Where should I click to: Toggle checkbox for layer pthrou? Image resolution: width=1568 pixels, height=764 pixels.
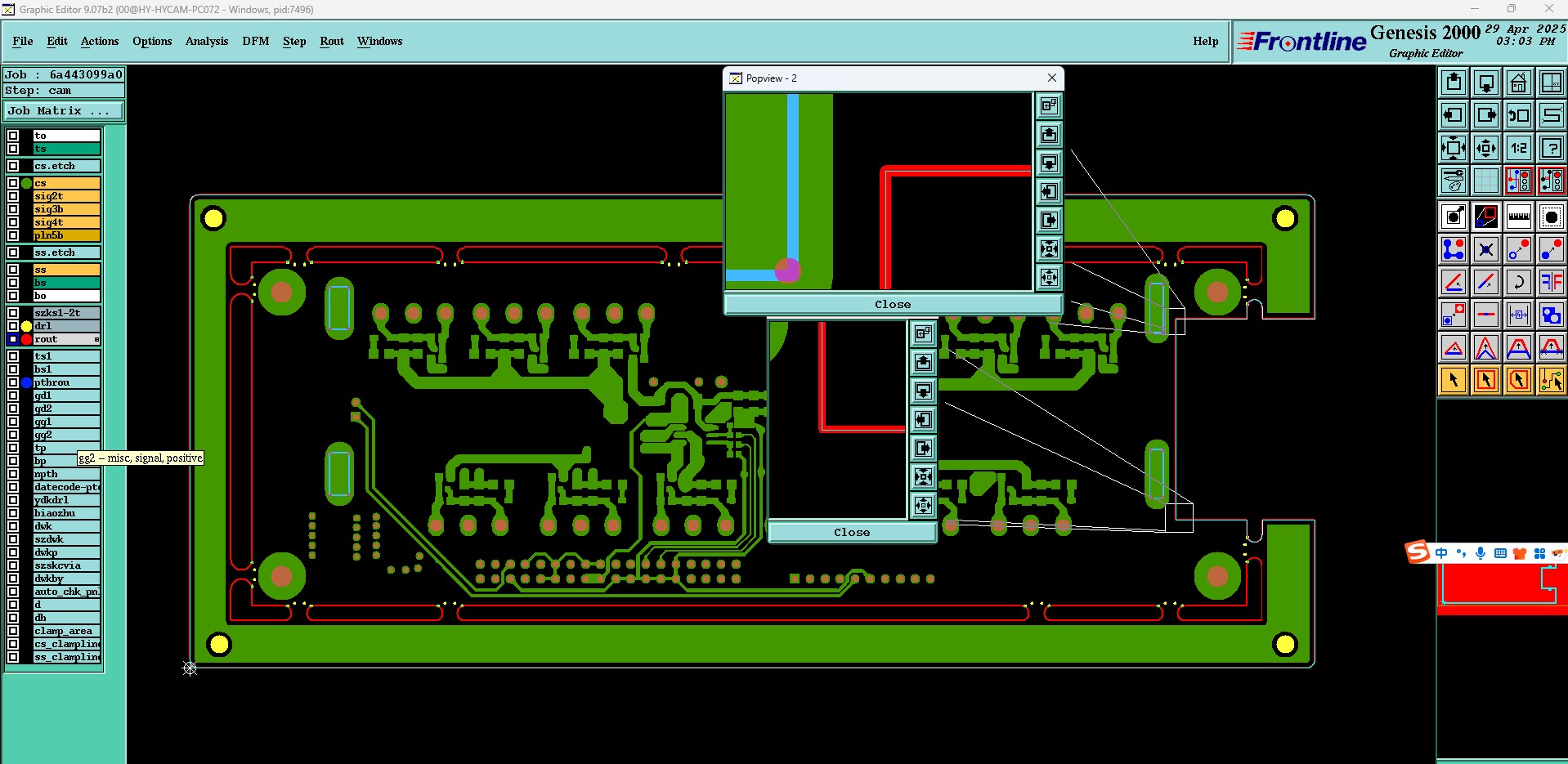13,382
